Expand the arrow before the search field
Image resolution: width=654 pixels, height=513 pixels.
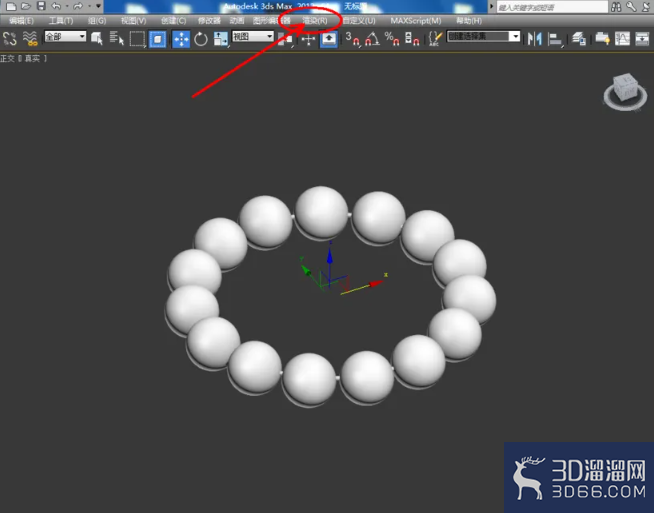[491, 6]
